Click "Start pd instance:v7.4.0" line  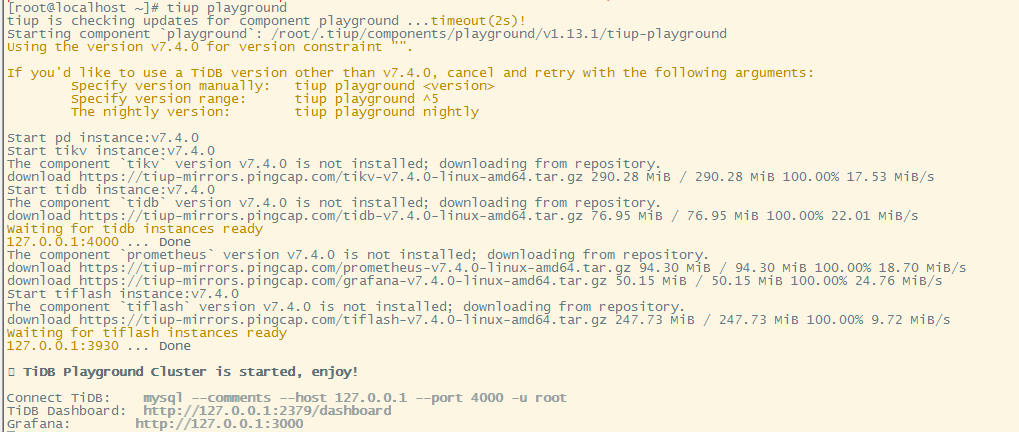click(x=102, y=137)
